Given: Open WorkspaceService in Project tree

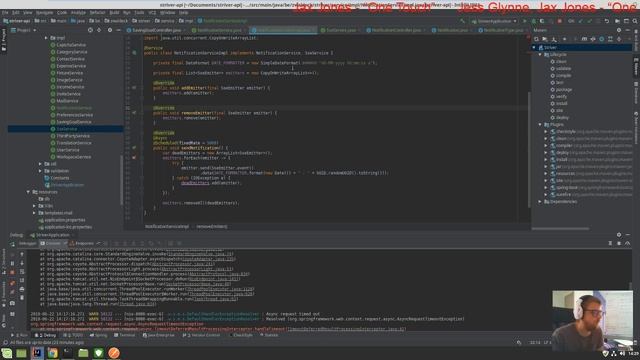Looking at the screenshot, I should [71, 157].
